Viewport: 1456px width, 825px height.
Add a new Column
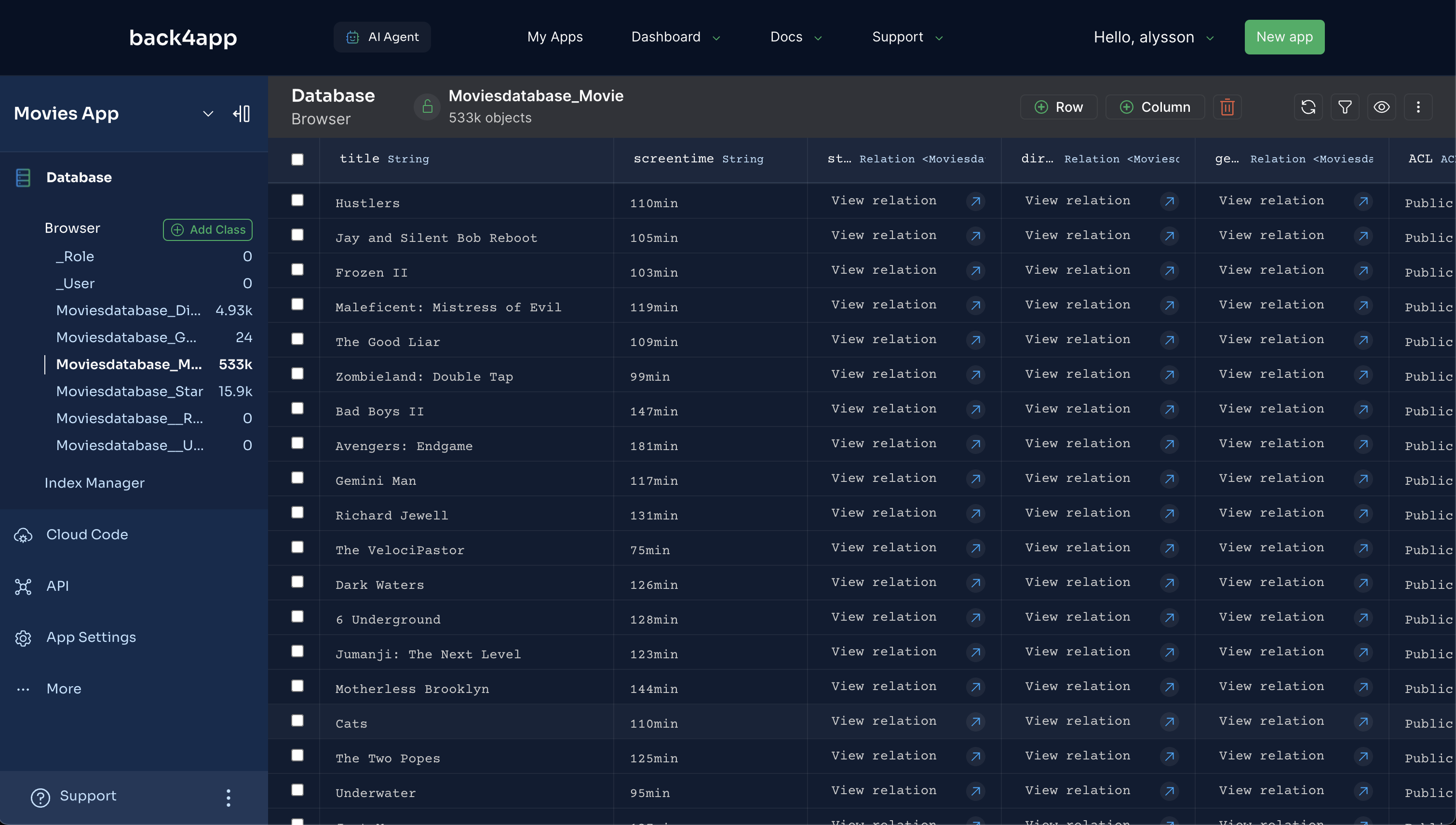coord(1155,107)
